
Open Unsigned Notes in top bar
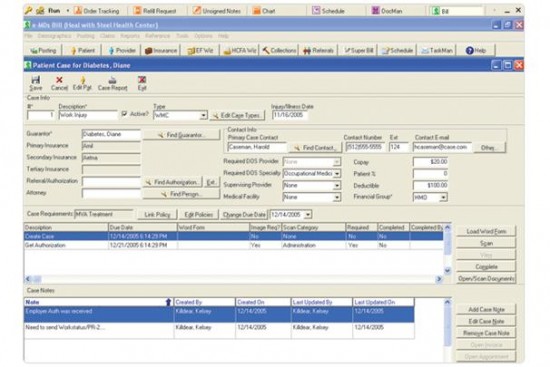pyautogui.click(x=217, y=11)
